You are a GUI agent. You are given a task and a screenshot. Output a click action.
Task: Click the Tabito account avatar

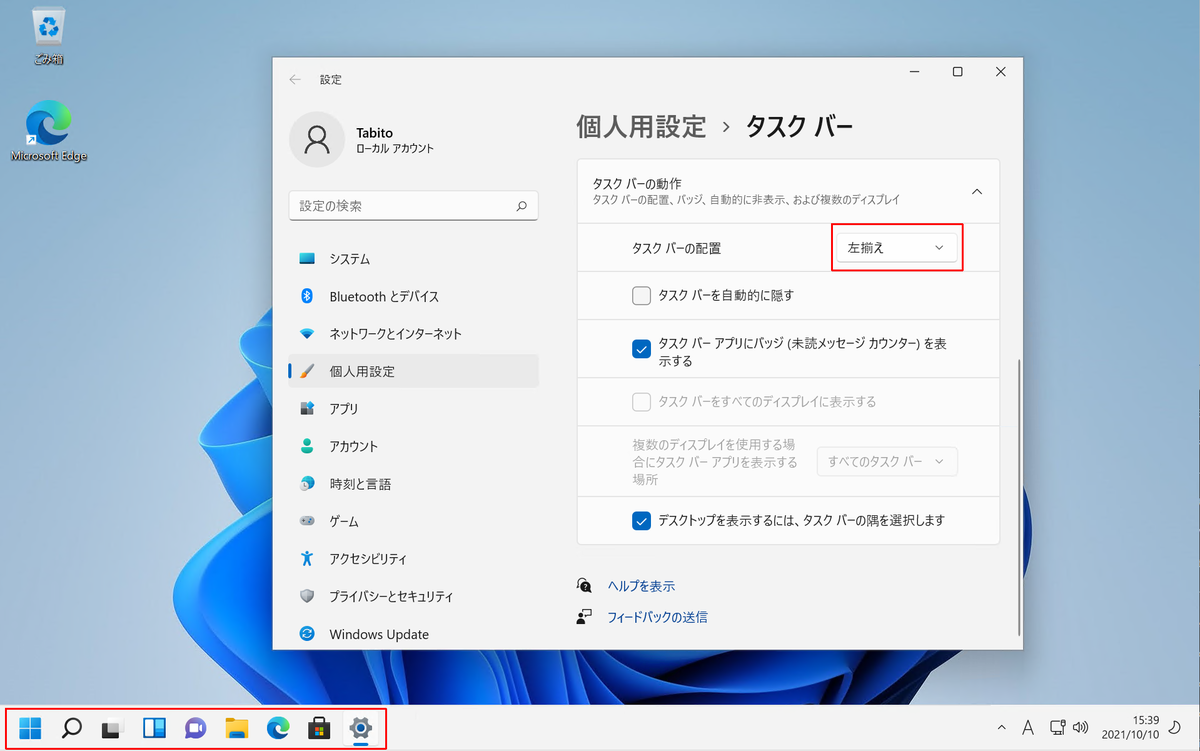(317, 140)
